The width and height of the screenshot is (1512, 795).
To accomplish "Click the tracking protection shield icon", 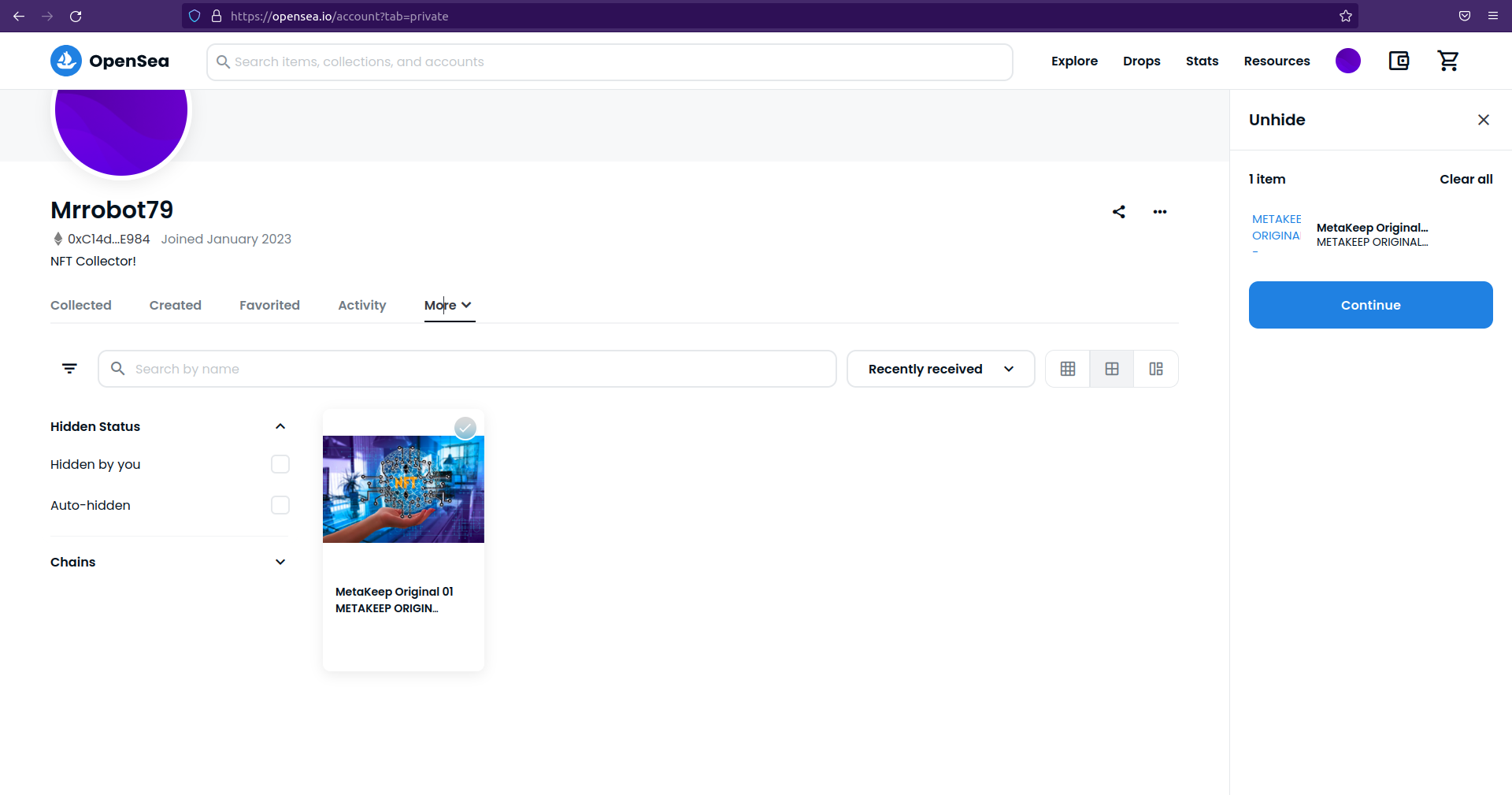I will tap(195, 16).
